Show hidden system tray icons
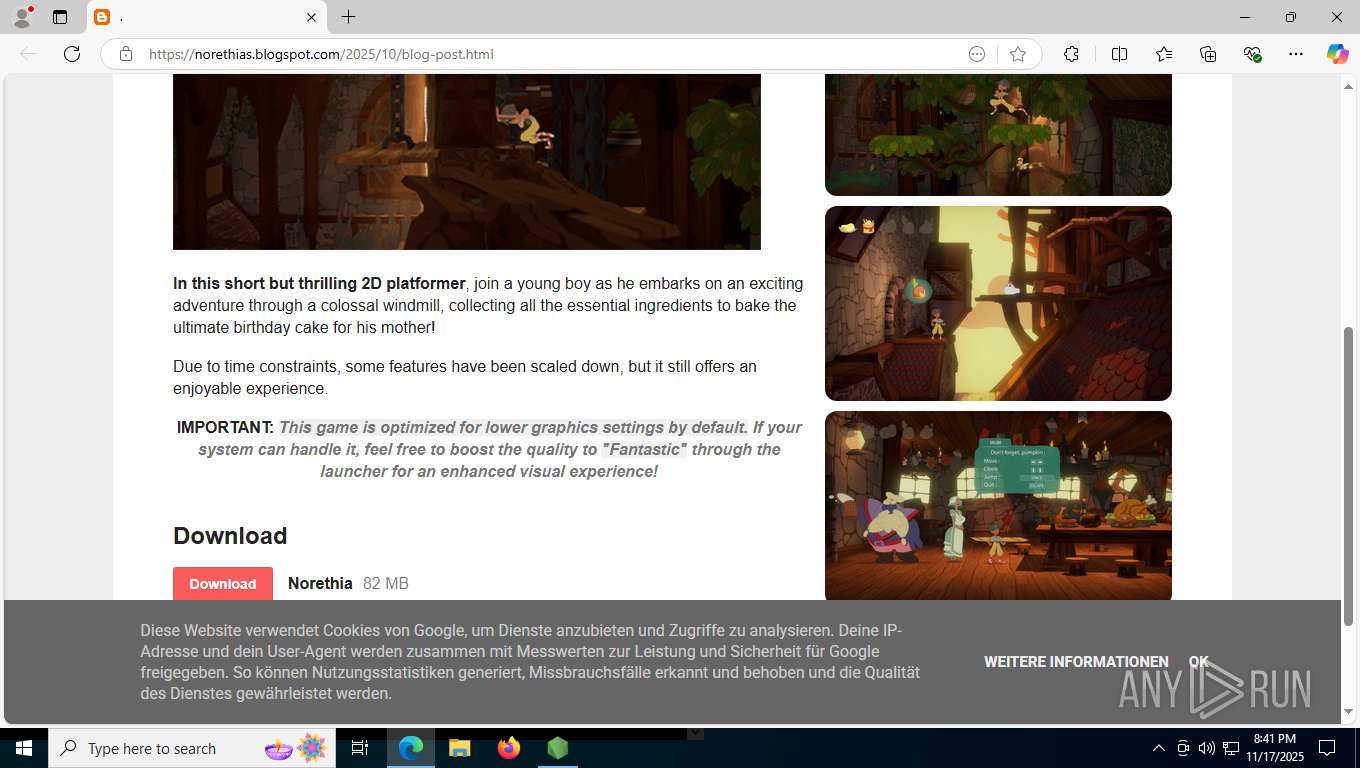The width and height of the screenshot is (1360, 768). 1159,748
